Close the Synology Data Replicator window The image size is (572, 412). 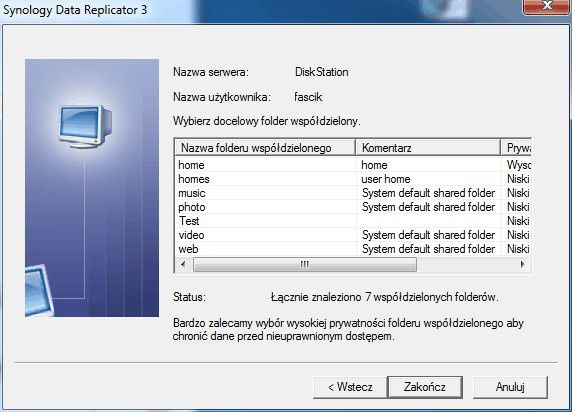(546, 6)
